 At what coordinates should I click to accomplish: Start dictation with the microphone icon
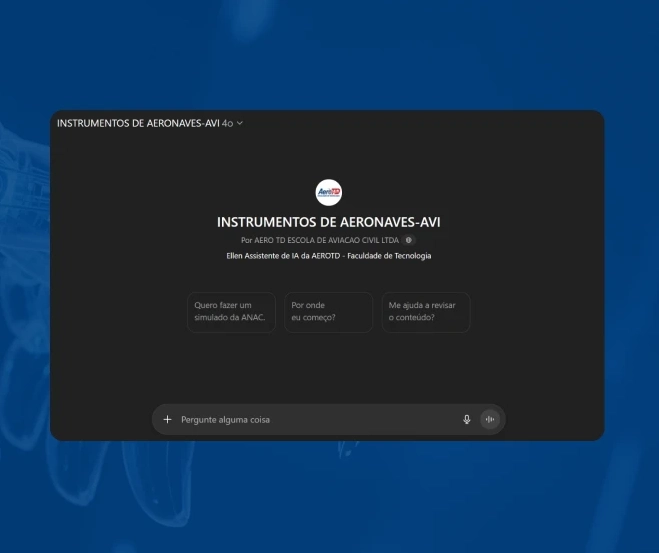tap(466, 420)
